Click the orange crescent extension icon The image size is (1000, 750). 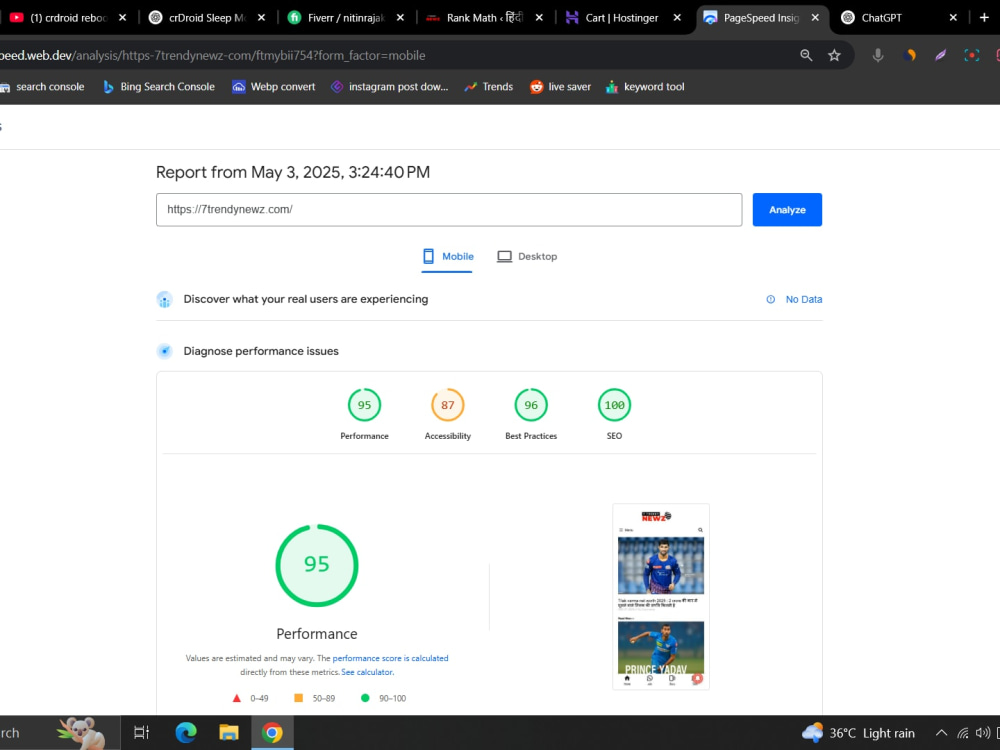pyautogui.click(x=909, y=55)
